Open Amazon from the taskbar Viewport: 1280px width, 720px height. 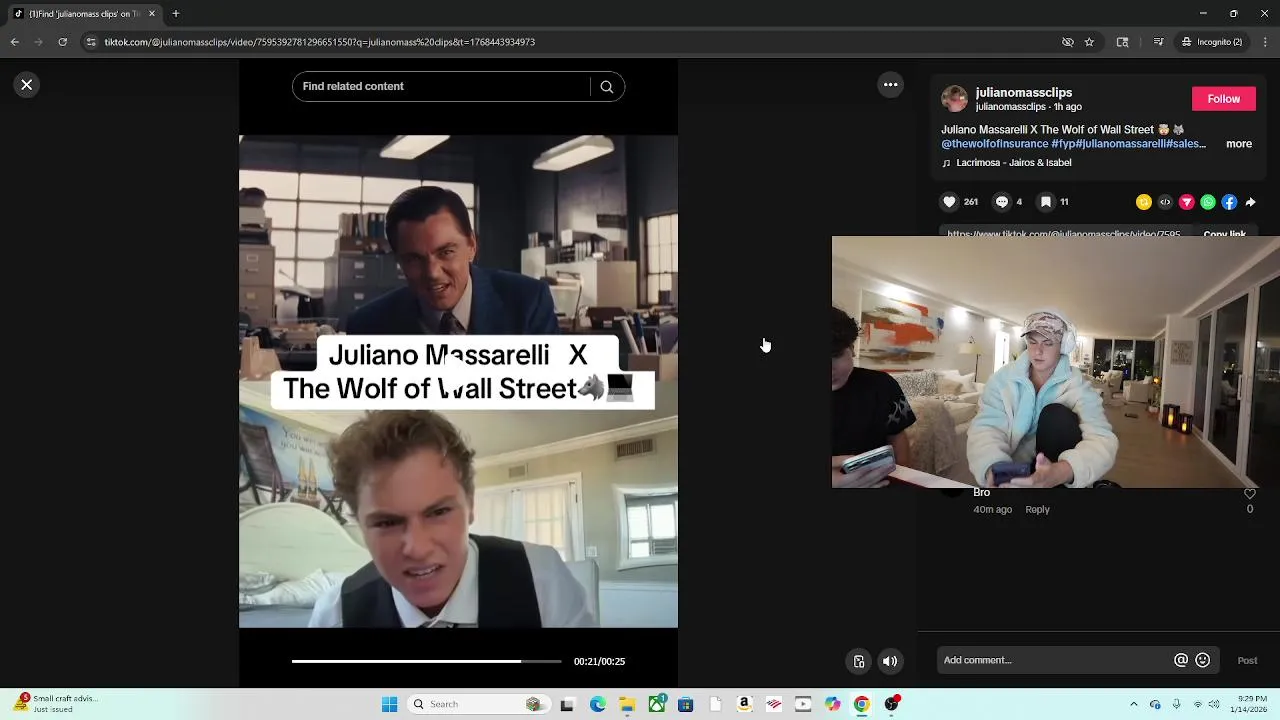(744, 705)
